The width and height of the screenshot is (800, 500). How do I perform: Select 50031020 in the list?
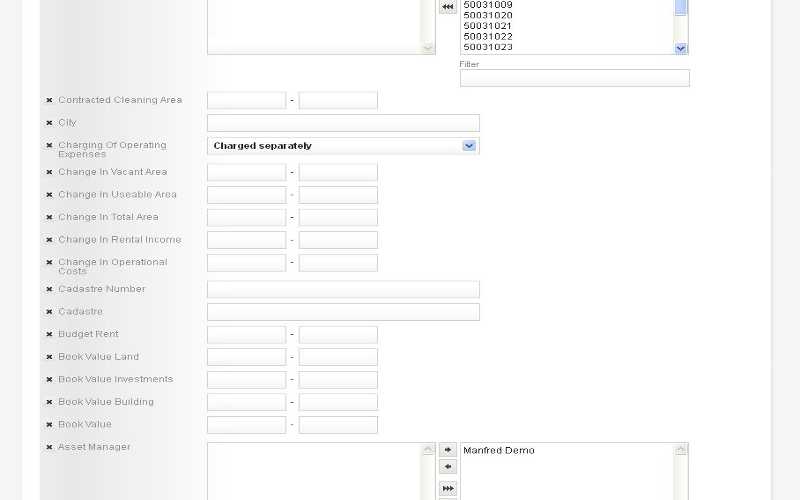point(488,15)
